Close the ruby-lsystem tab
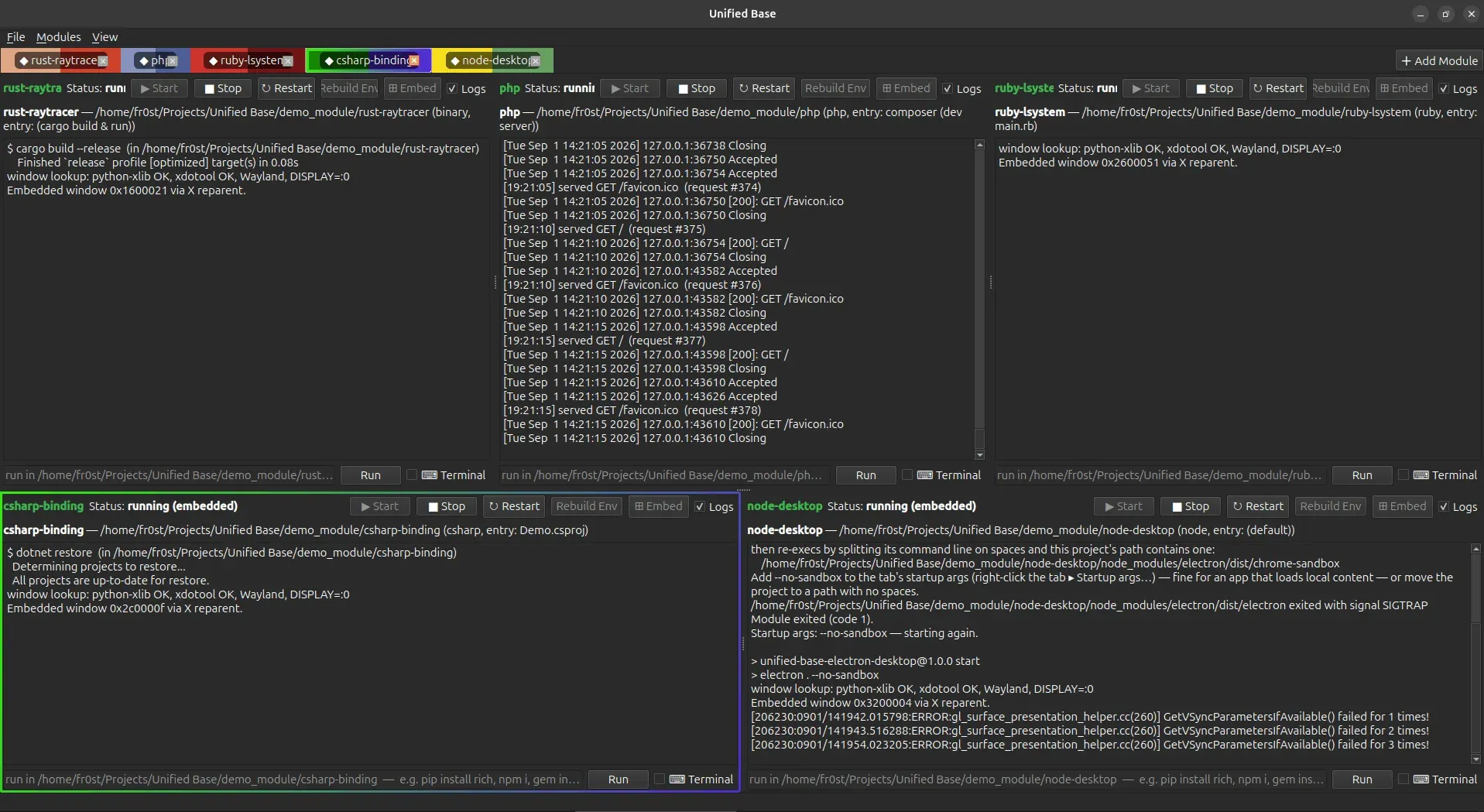1484x812 pixels. [288, 61]
